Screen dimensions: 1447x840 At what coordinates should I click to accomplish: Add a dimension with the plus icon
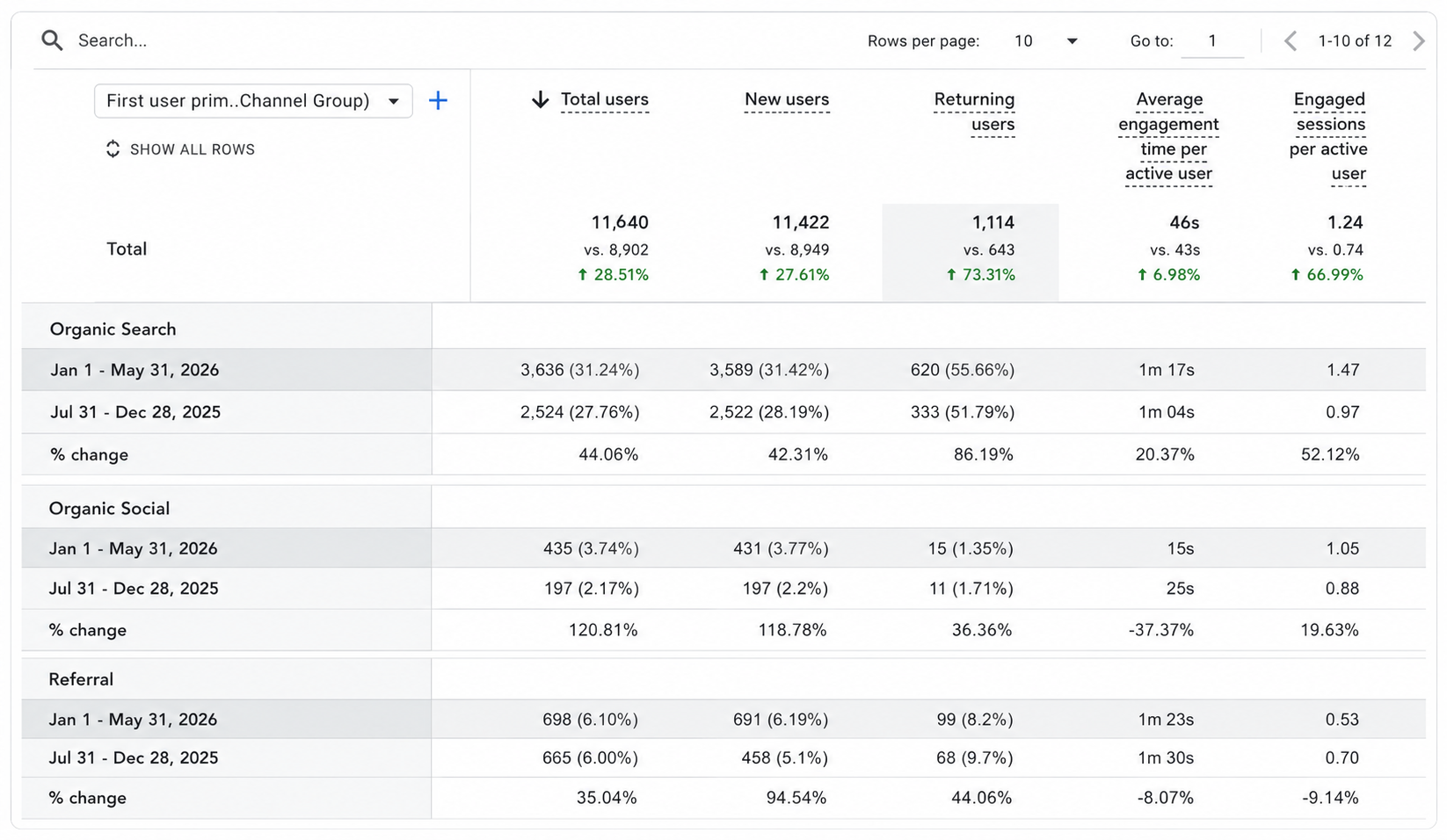coord(438,100)
